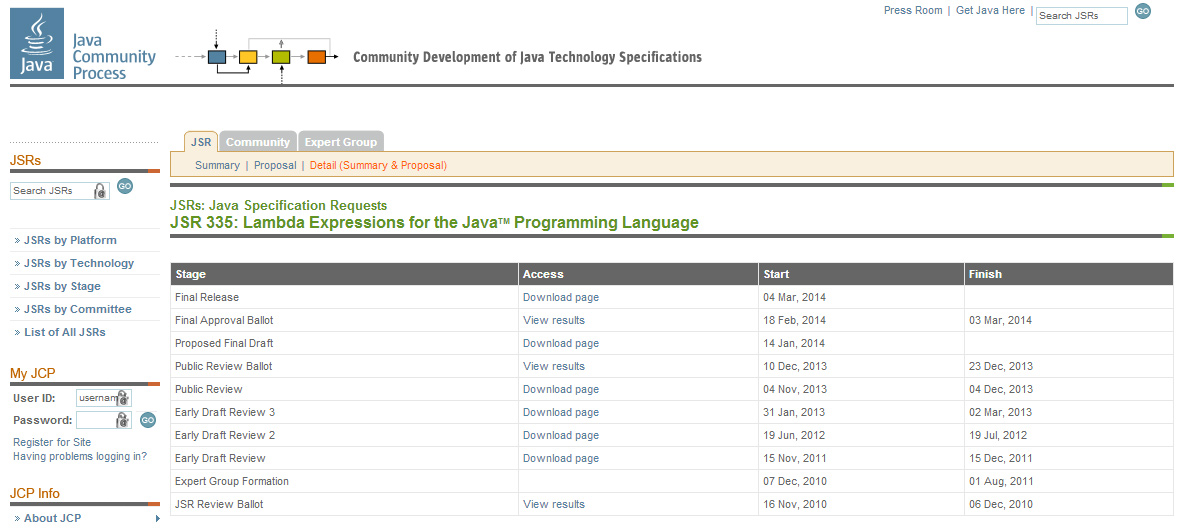Open JSRs by Committee

pos(78,309)
